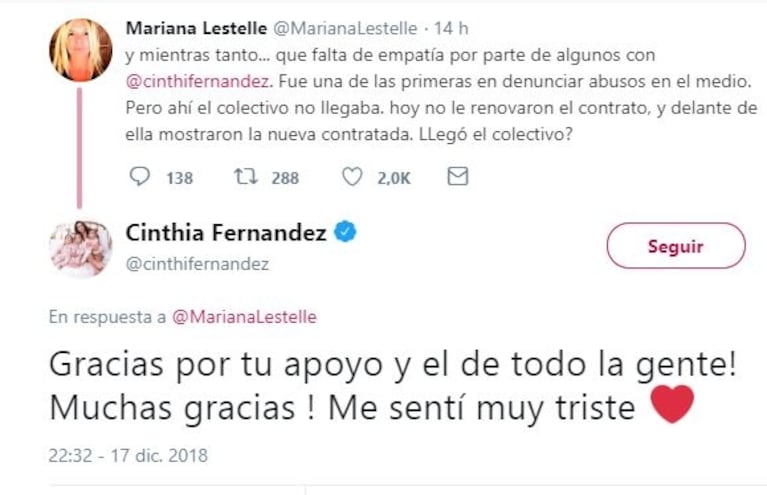
Task: Click gray @cinthifernandez handle under name
Action: (197, 264)
